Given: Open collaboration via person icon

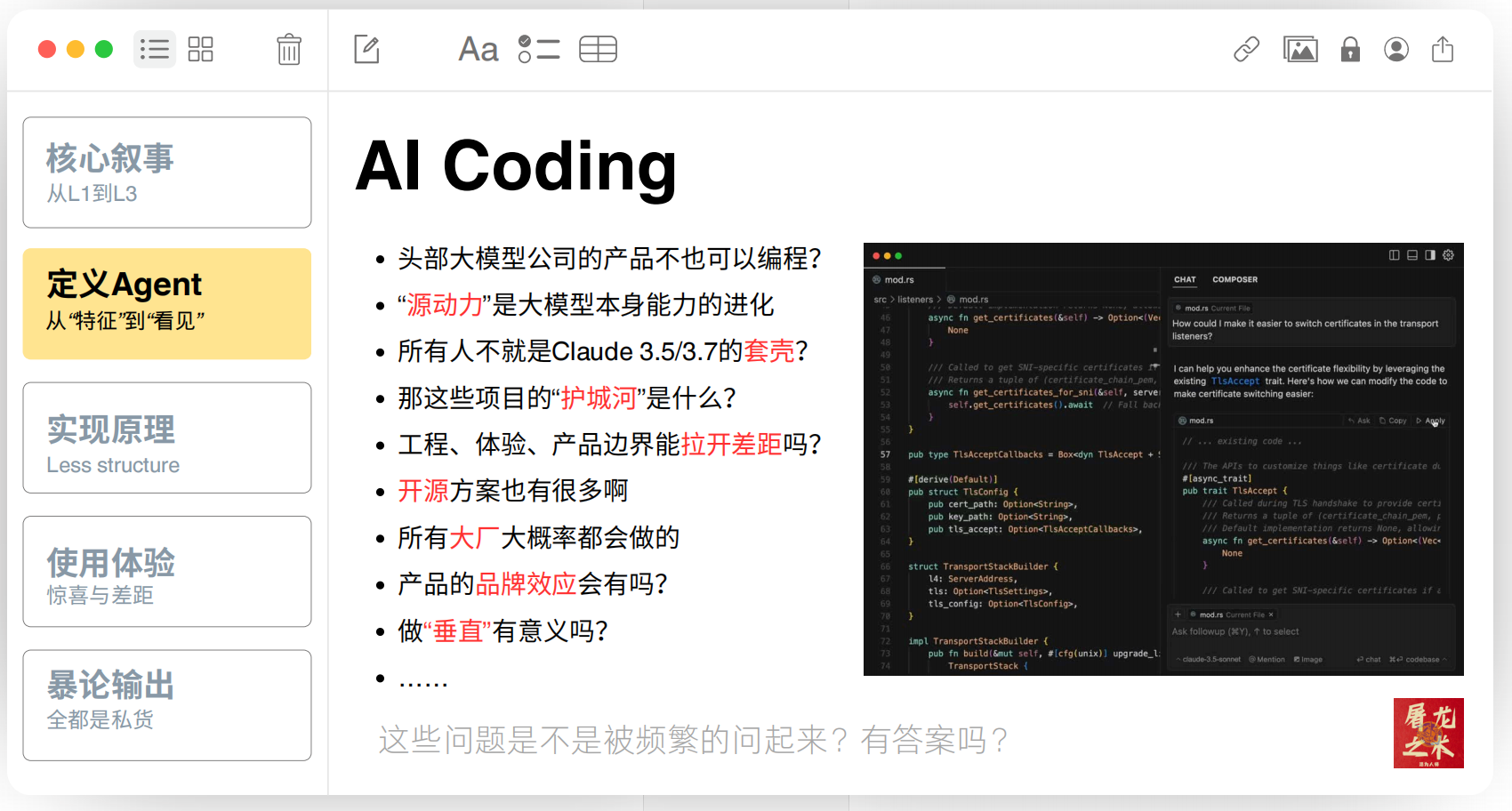Looking at the screenshot, I should click(x=1396, y=49).
